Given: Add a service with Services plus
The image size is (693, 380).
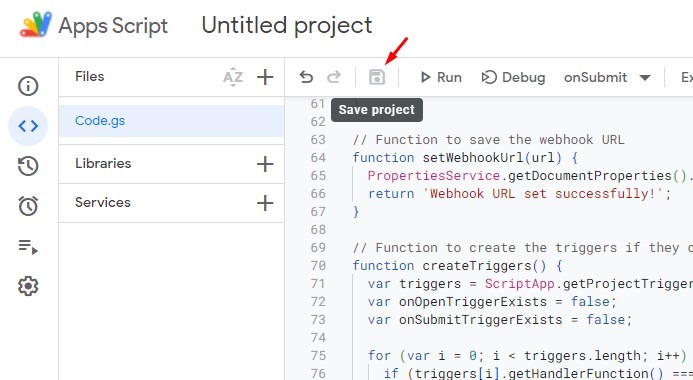Looking at the screenshot, I should [x=265, y=203].
